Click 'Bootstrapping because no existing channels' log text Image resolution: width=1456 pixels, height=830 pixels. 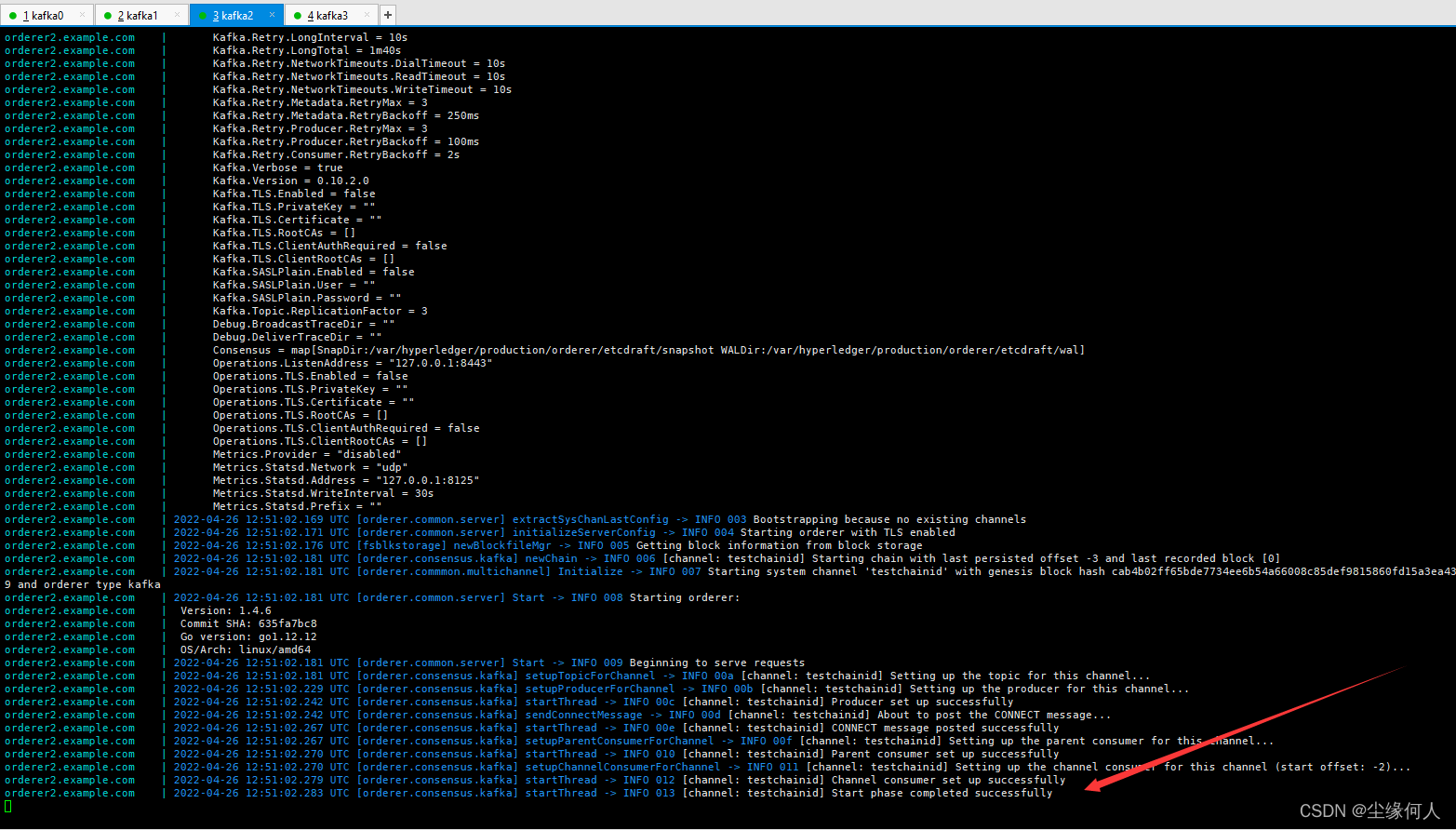(x=889, y=519)
